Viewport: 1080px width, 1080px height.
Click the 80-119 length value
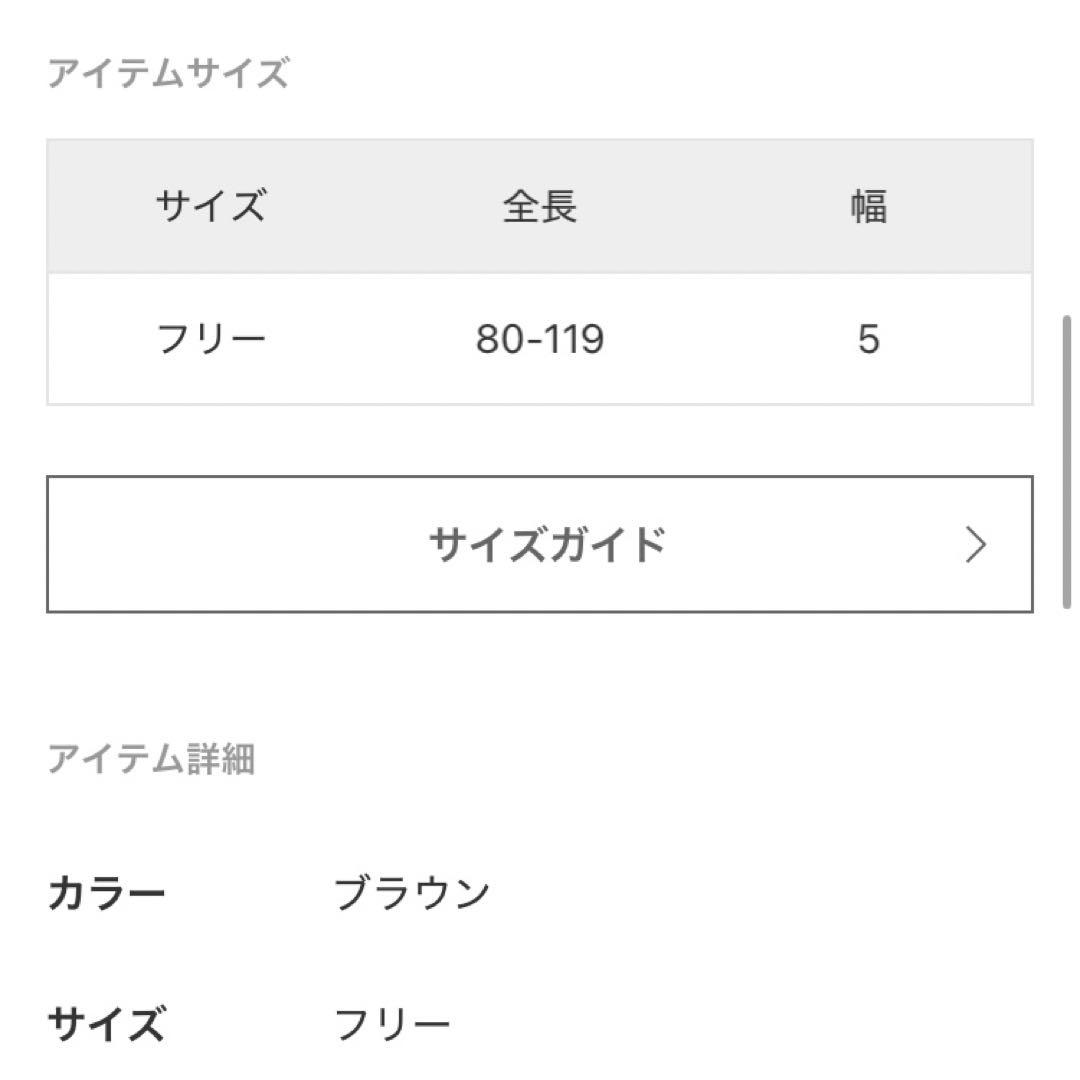pos(540,339)
